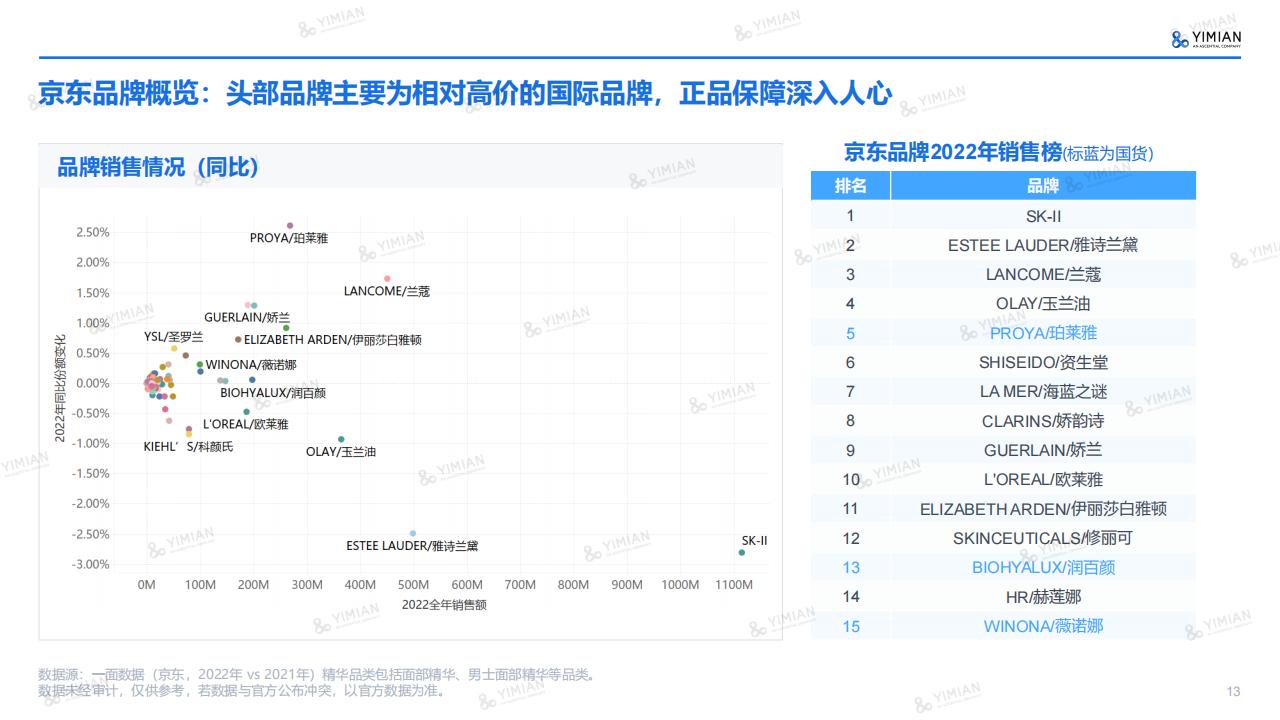The height and width of the screenshot is (720, 1280).
Task: Click the 2.50% y-axis tick label
Action: pyautogui.click(x=92, y=232)
